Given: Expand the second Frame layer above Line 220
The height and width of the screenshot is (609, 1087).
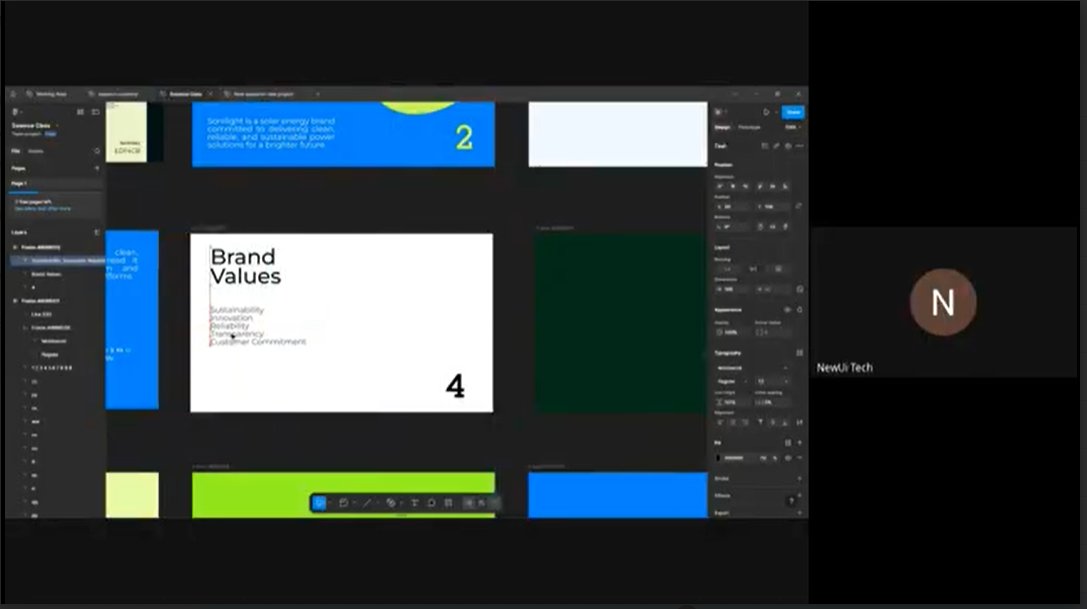Looking at the screenshot, I should (15, 301).
